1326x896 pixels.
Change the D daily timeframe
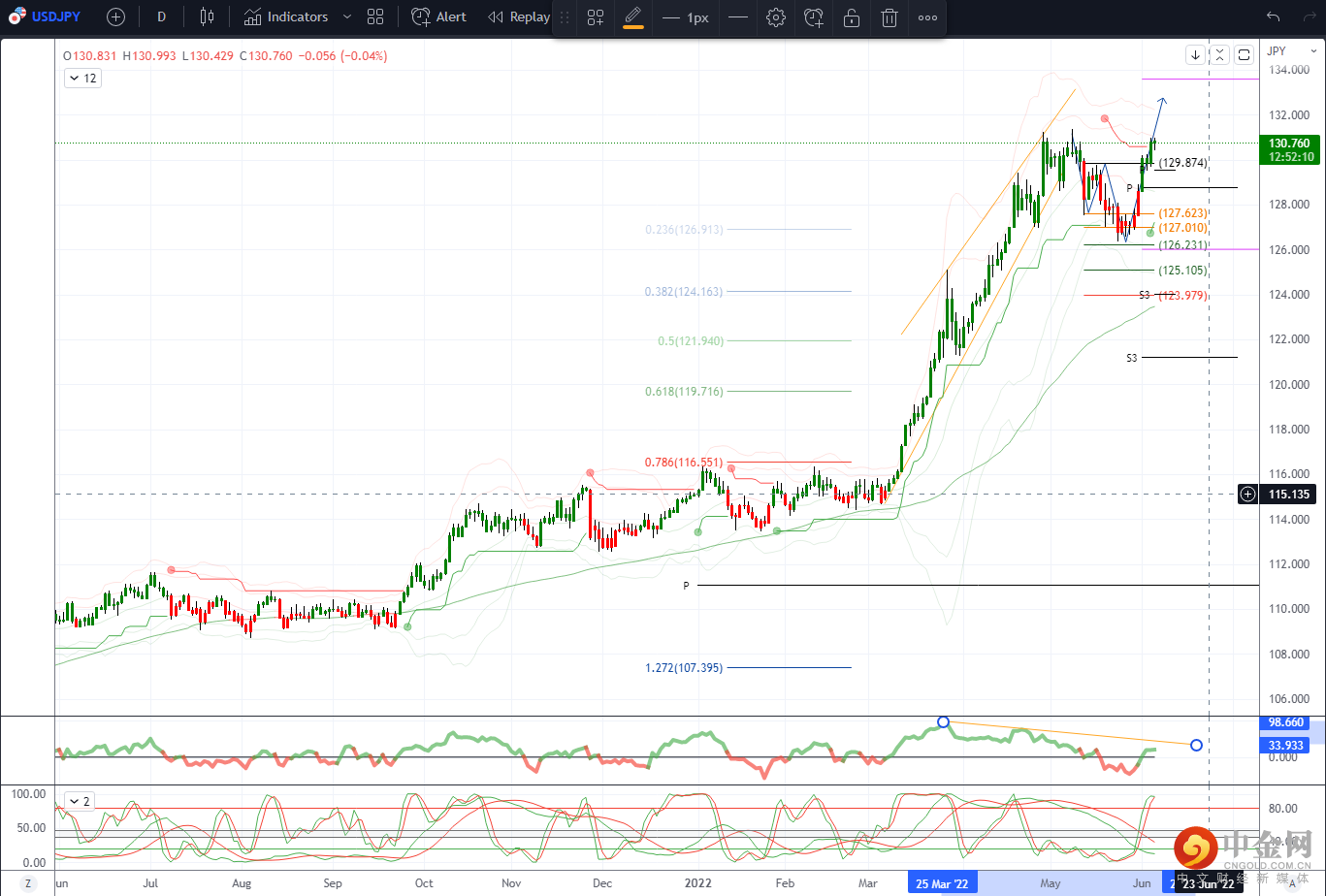coord(161,16)
